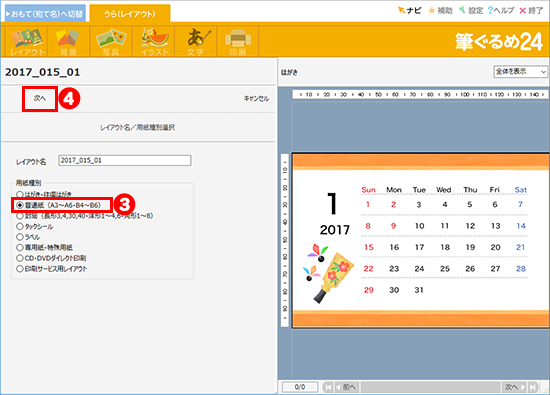
Task: Open the 印刷 (print) tool
Action: click(238, 41)
